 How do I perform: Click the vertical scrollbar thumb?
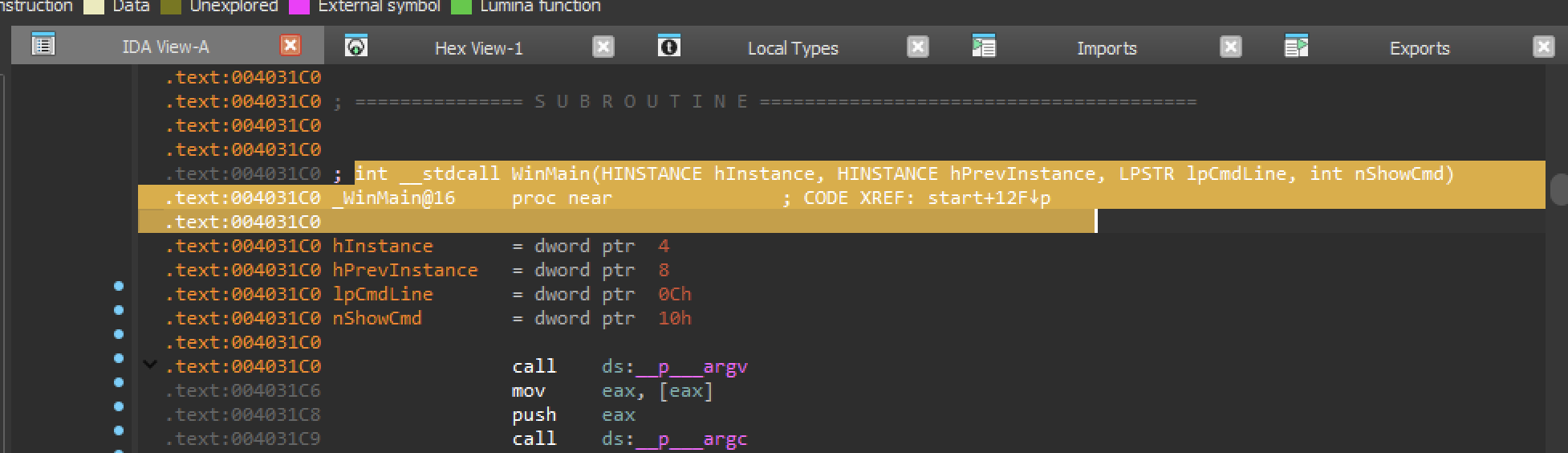coord(1559,189)
